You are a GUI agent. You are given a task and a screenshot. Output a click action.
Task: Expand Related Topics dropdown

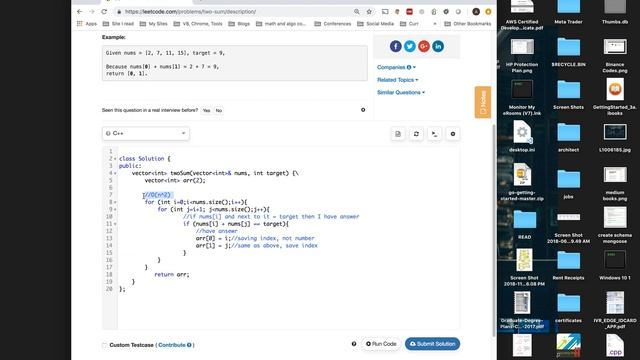coord(398,80)
